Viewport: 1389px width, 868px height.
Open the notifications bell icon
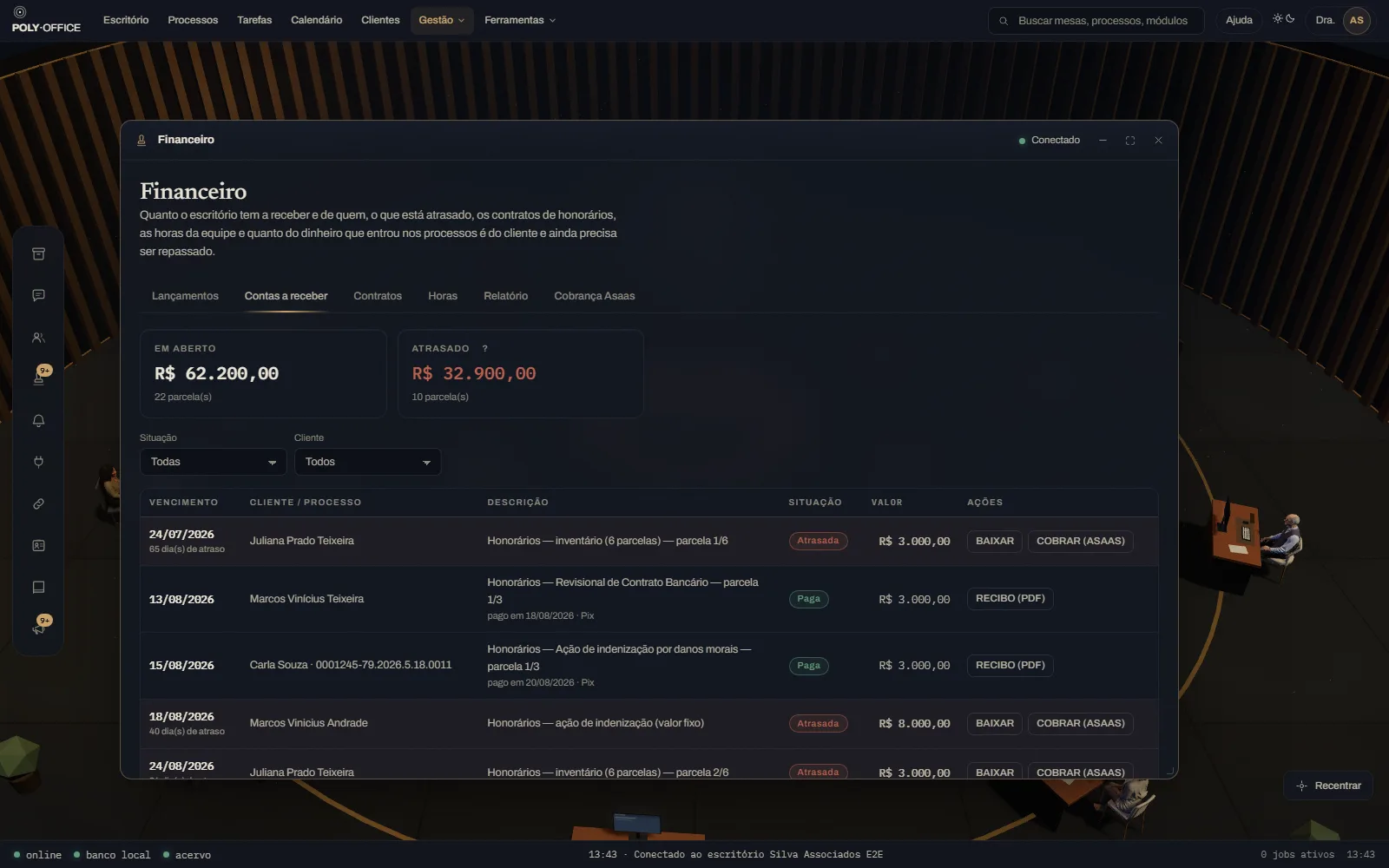[x=38, y=420]
